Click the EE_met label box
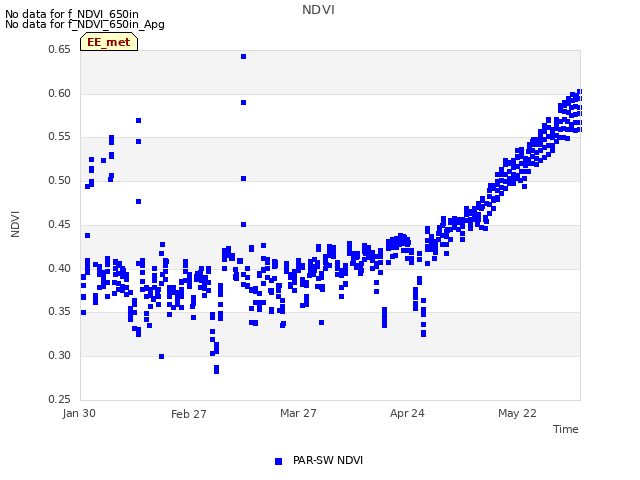This screenshot has height=480, width=640. 109,42
